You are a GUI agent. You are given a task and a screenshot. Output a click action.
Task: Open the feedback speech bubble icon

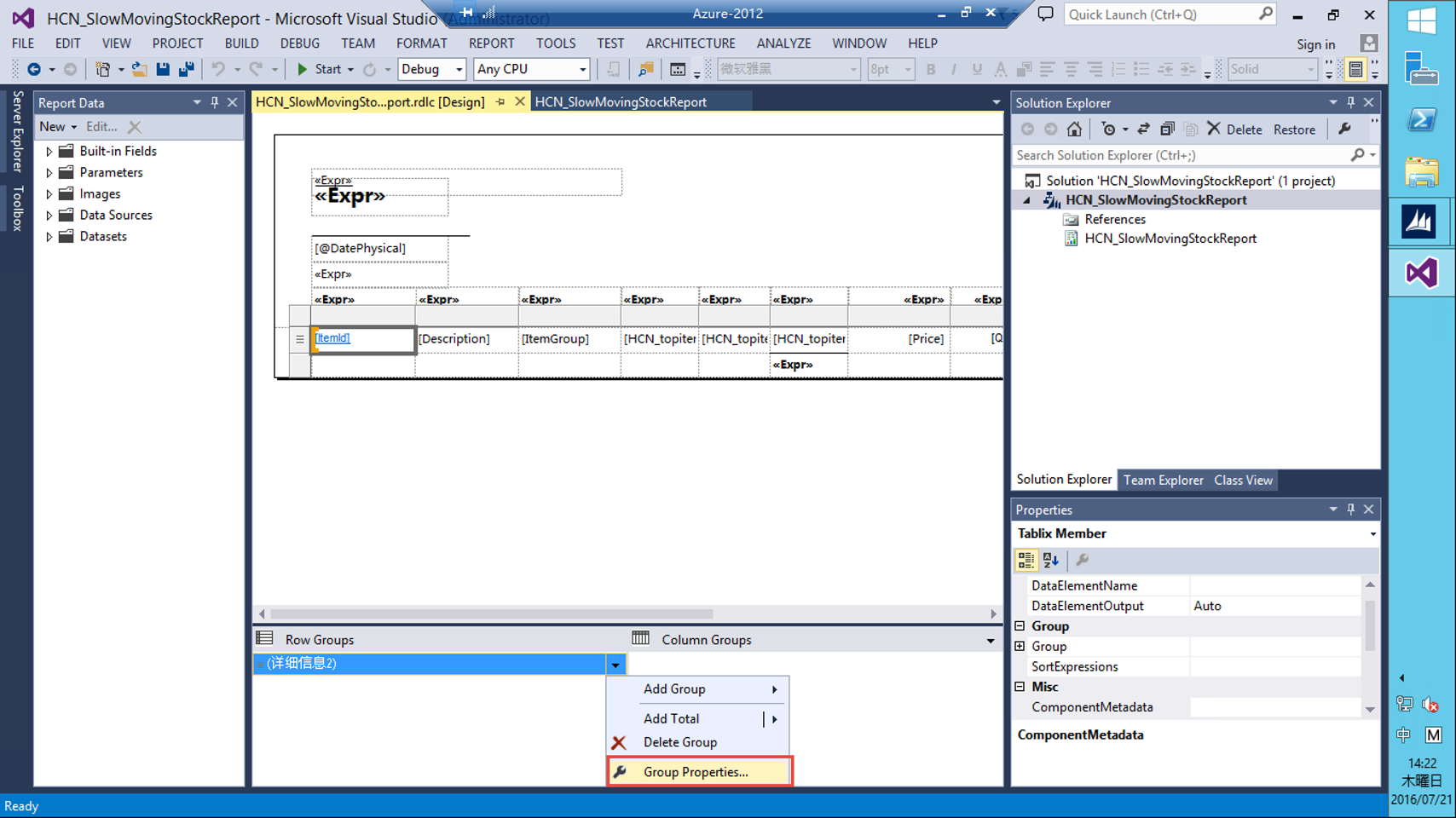[1045, 14]
